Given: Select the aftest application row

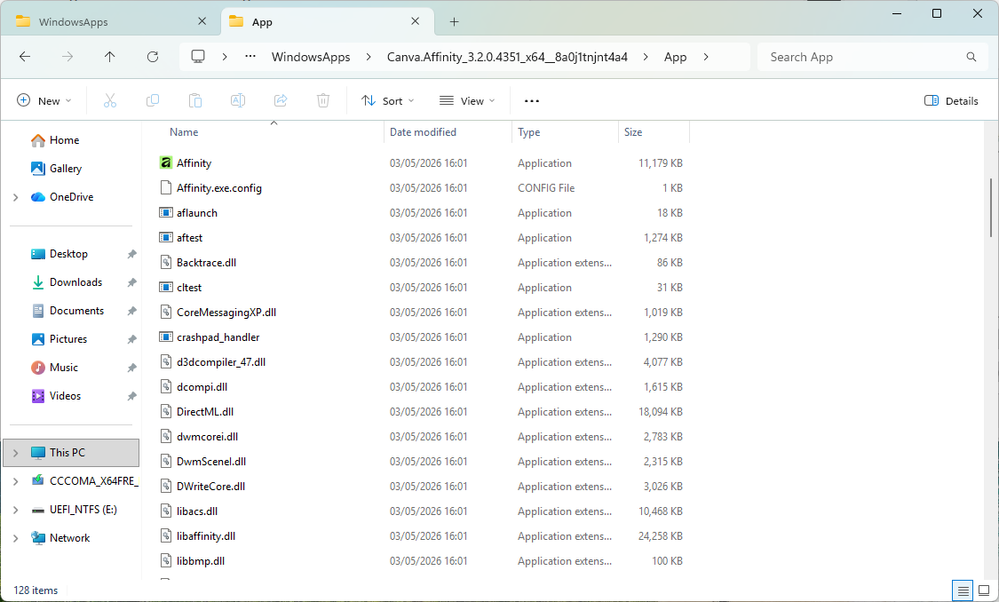Looking at the screenshot, I should [420, 238].
